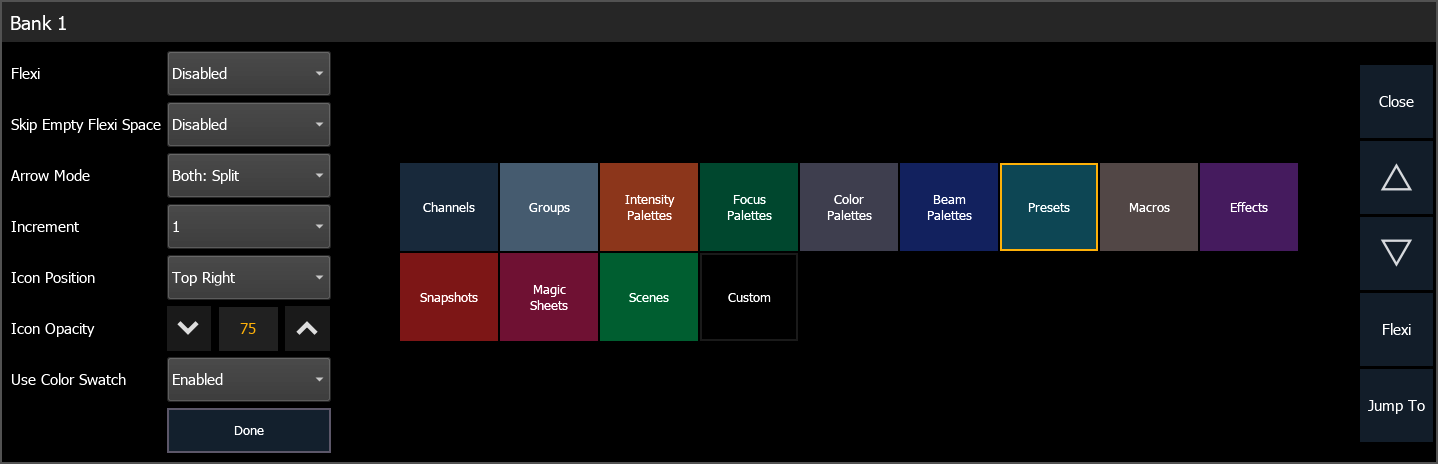Click the down triangle page arrow
This screenshot has width=1438, height=464.
click(x=1395, y=254)
